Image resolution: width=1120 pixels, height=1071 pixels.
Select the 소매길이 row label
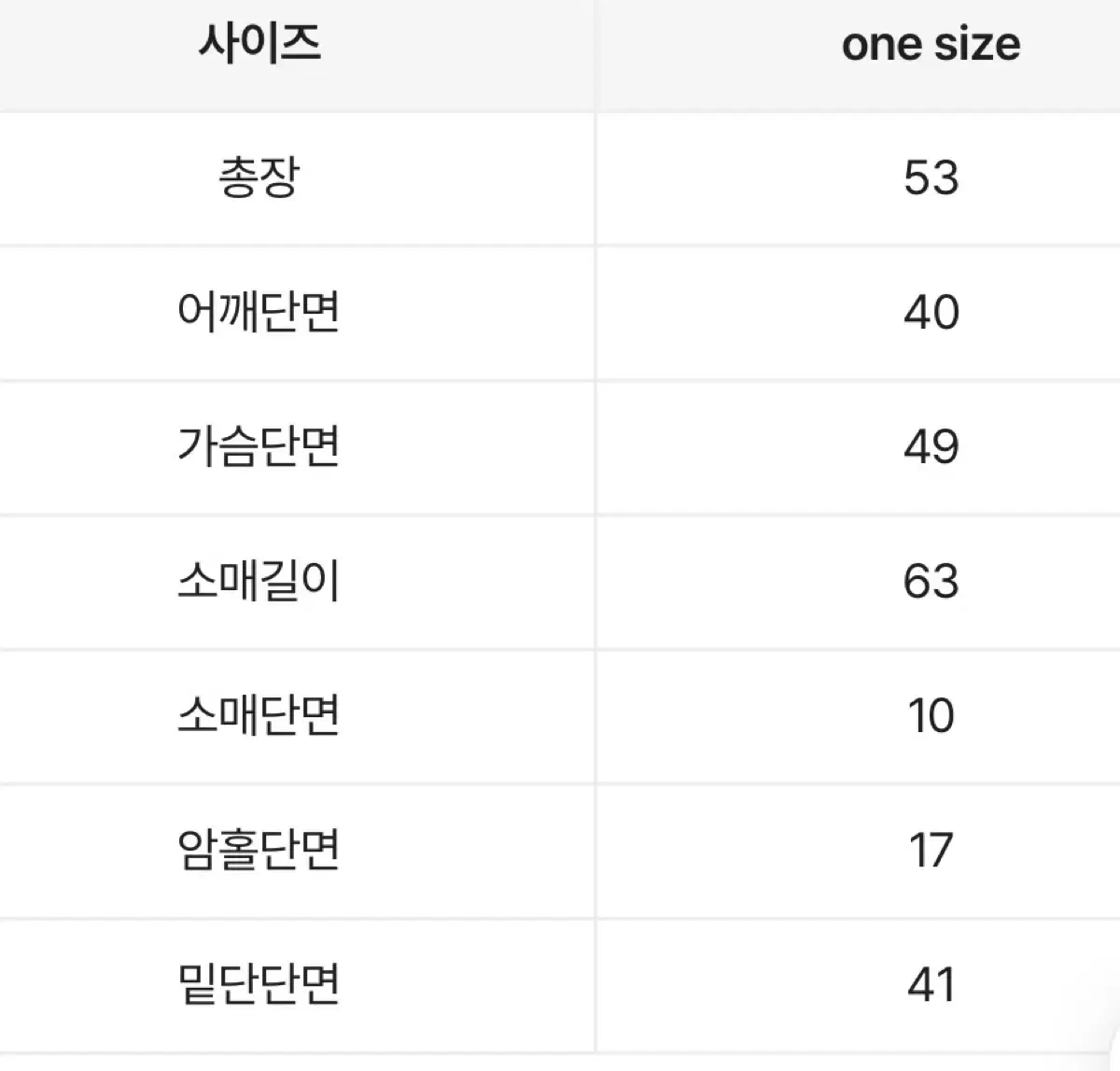(259, 581)
